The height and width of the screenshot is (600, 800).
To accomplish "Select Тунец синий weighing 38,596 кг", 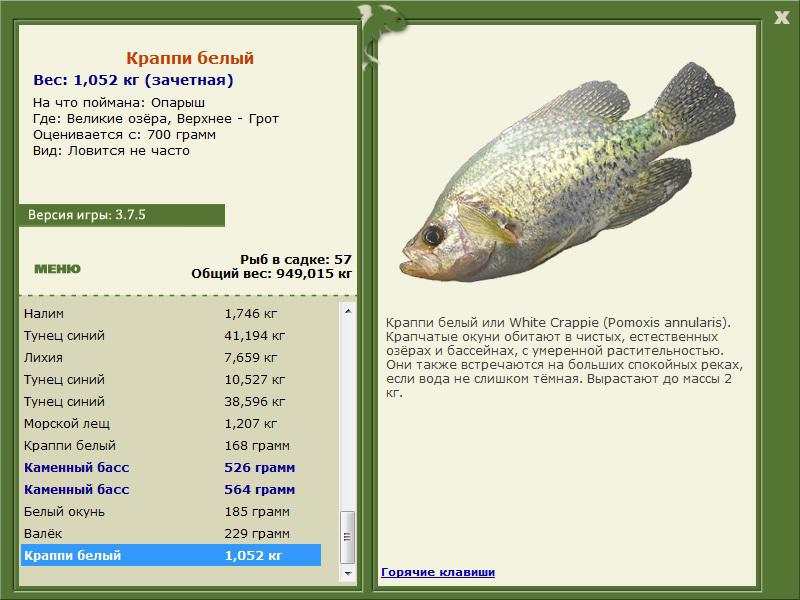I will [x=170, y=402].
